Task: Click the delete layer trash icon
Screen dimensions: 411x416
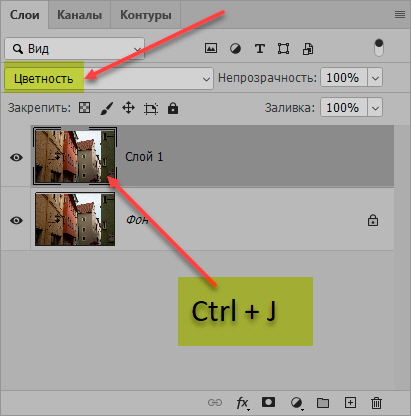Action: click(x=376, y=403)
